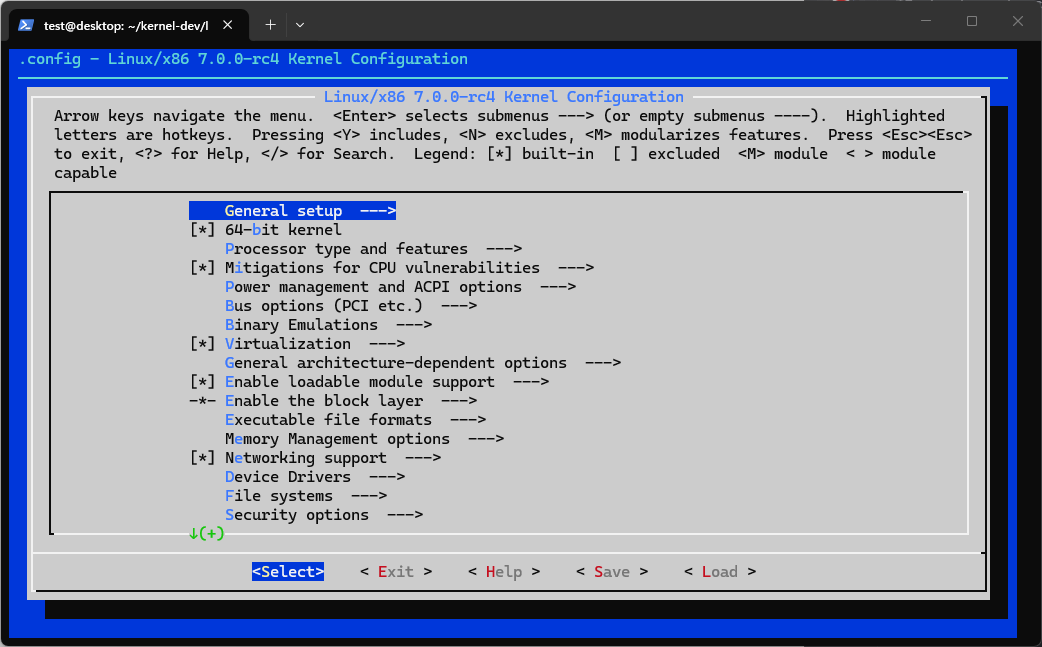Close the terminal window
The height and width of the screenshot is (647, 1042).
point(1017,21)
